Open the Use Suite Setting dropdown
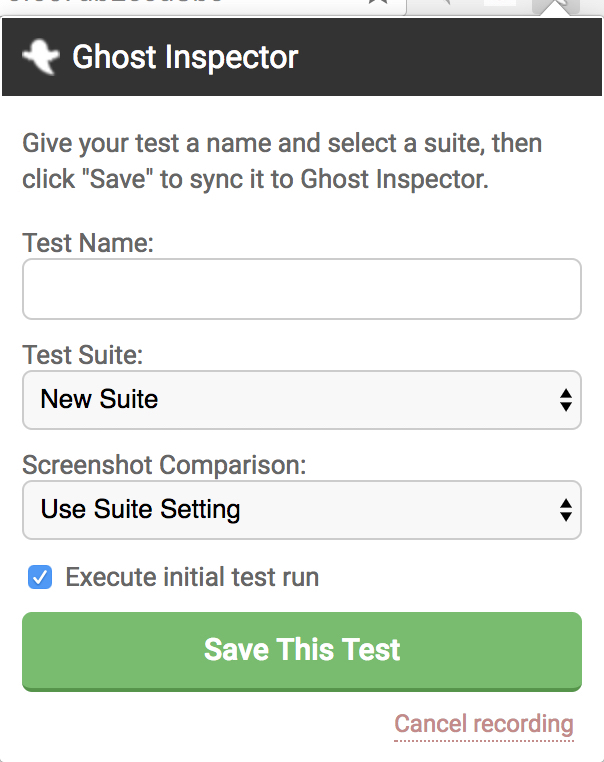Screen dimensions: 604x762 302,510
